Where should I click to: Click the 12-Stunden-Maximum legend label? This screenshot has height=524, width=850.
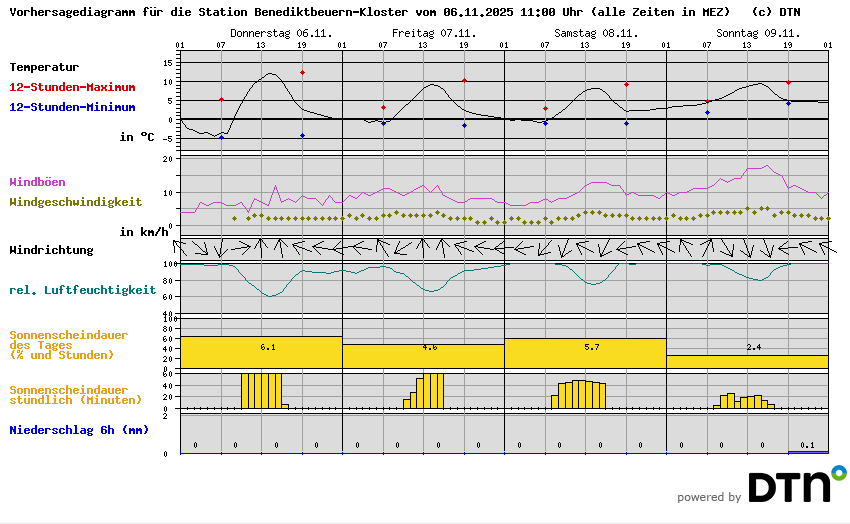point(72,87)
